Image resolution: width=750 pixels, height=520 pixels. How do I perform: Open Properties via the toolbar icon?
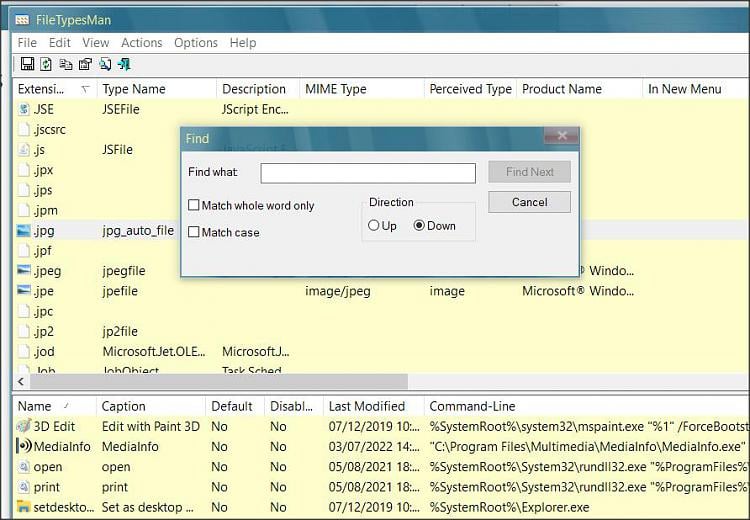coord(85,65)
